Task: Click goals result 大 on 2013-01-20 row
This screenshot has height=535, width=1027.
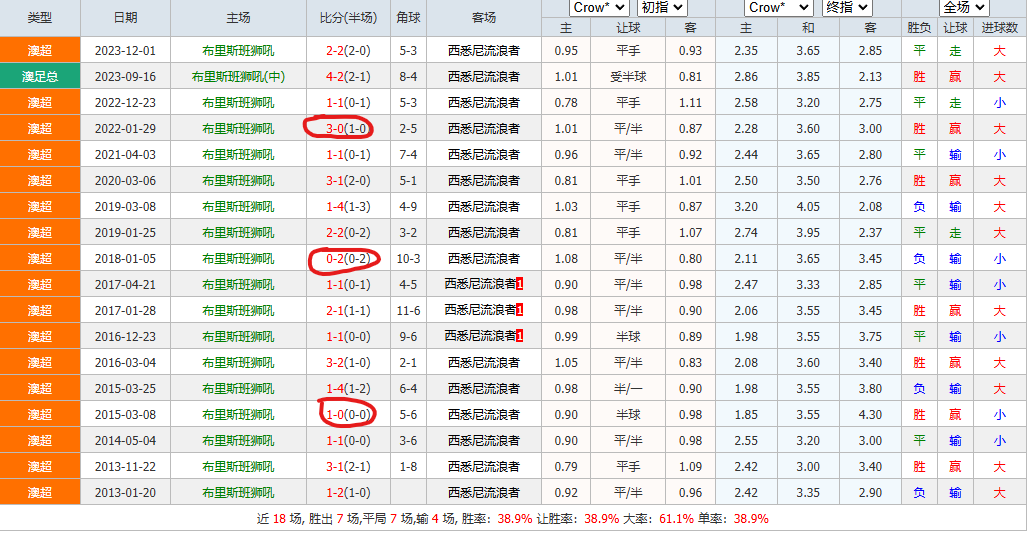Action: [x=999, y=492]
